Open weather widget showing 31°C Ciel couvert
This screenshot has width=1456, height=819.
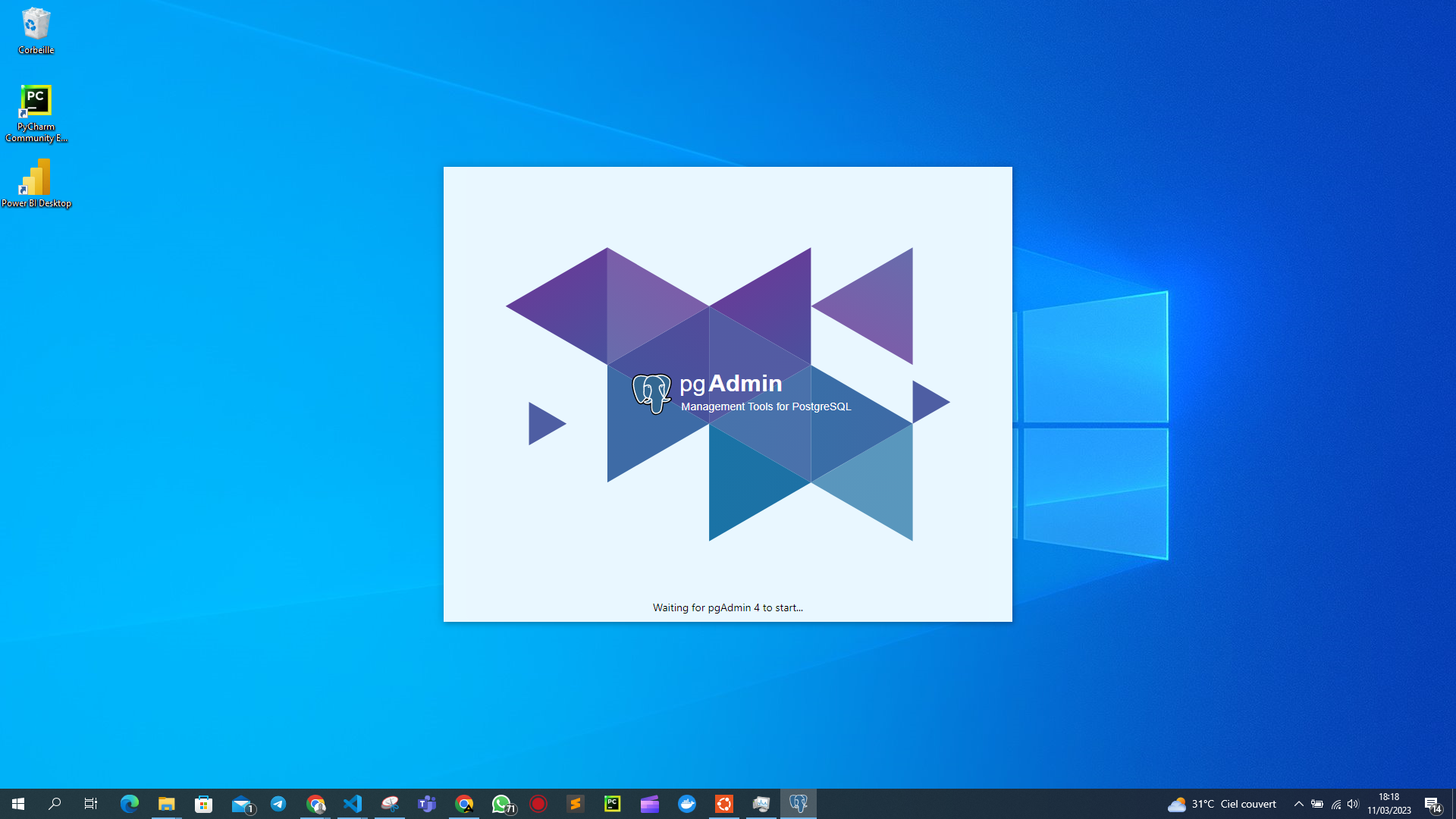tap(1222, 804)
